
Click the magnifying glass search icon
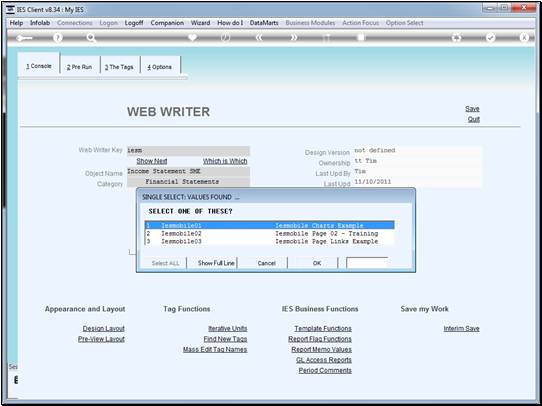(x=91, y=38)
